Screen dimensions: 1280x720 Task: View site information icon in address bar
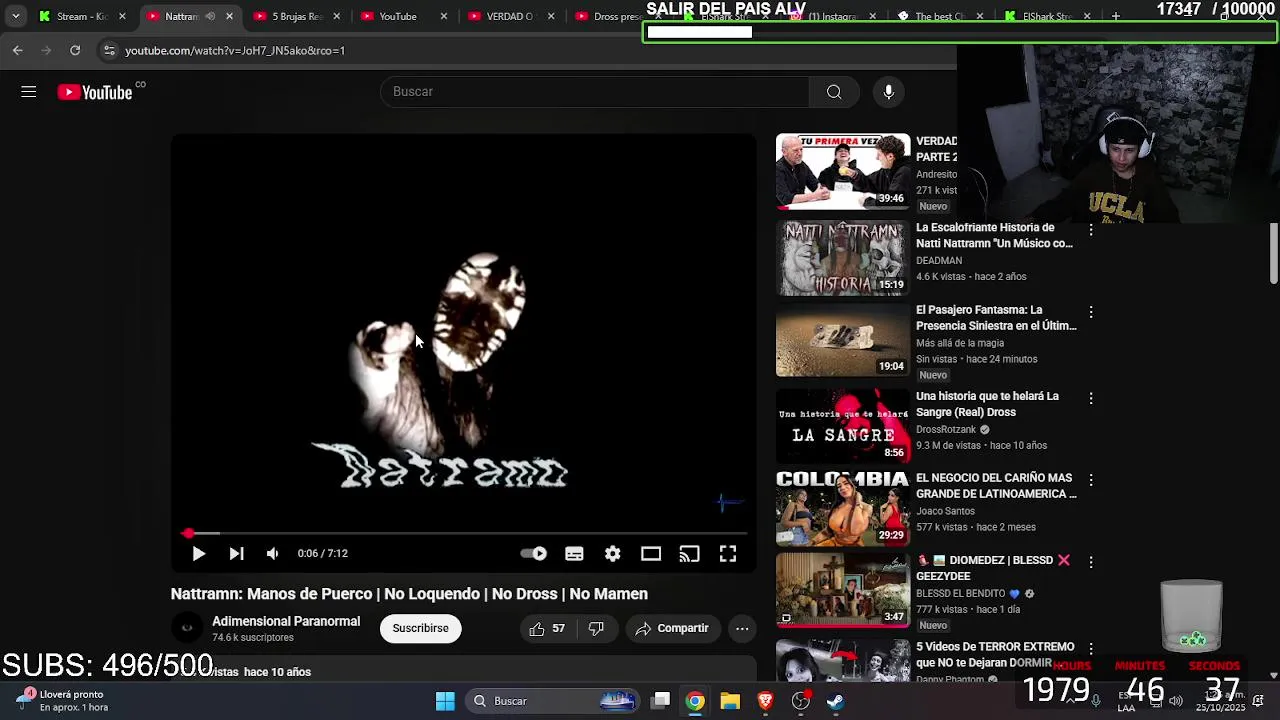(x=109, y=50)
